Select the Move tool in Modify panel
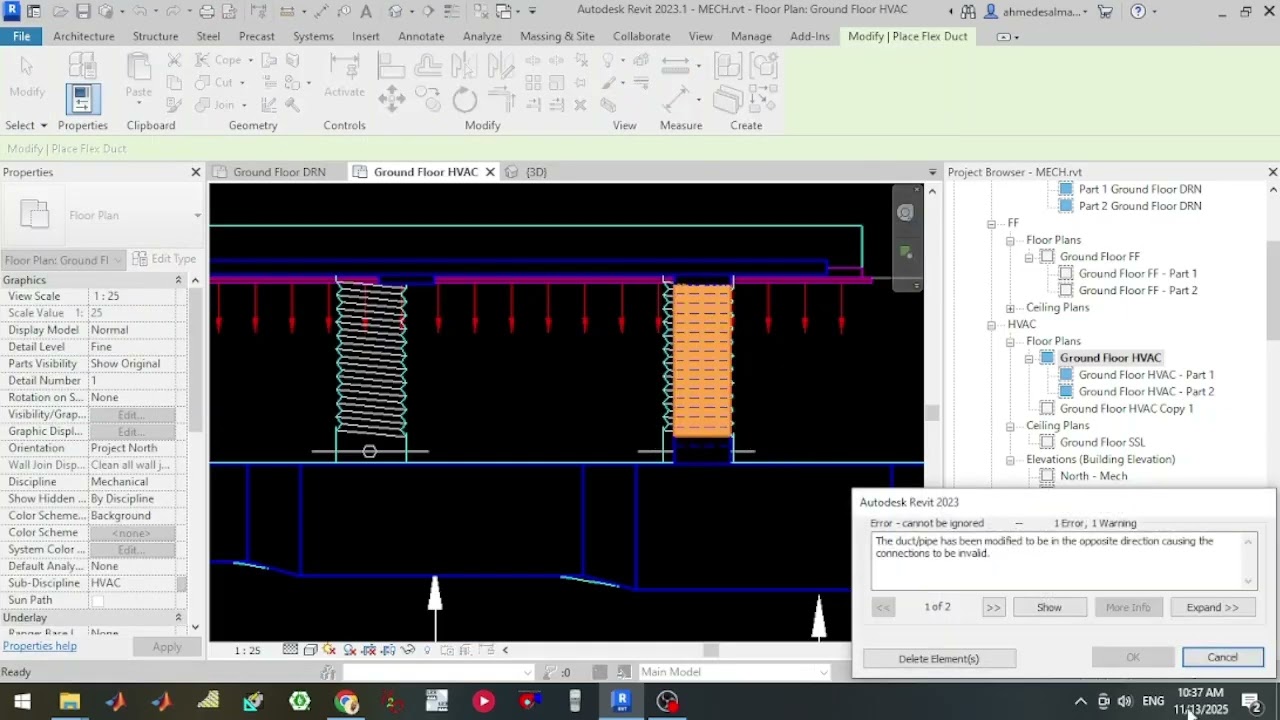This screenshot has height=720, width=1280. tap(391, 98)
